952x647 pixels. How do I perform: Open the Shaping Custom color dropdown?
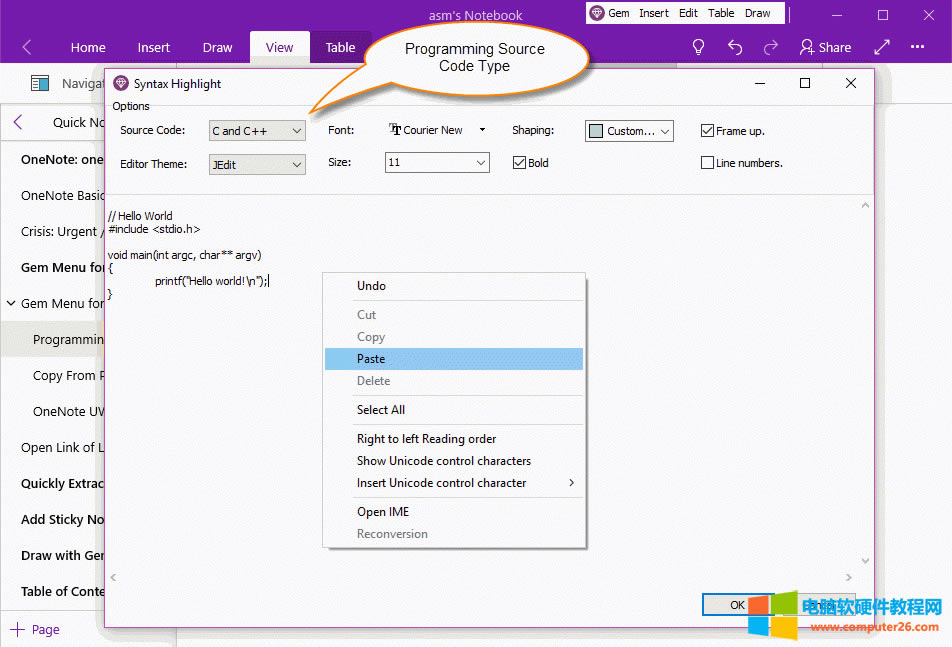point(629,131)
